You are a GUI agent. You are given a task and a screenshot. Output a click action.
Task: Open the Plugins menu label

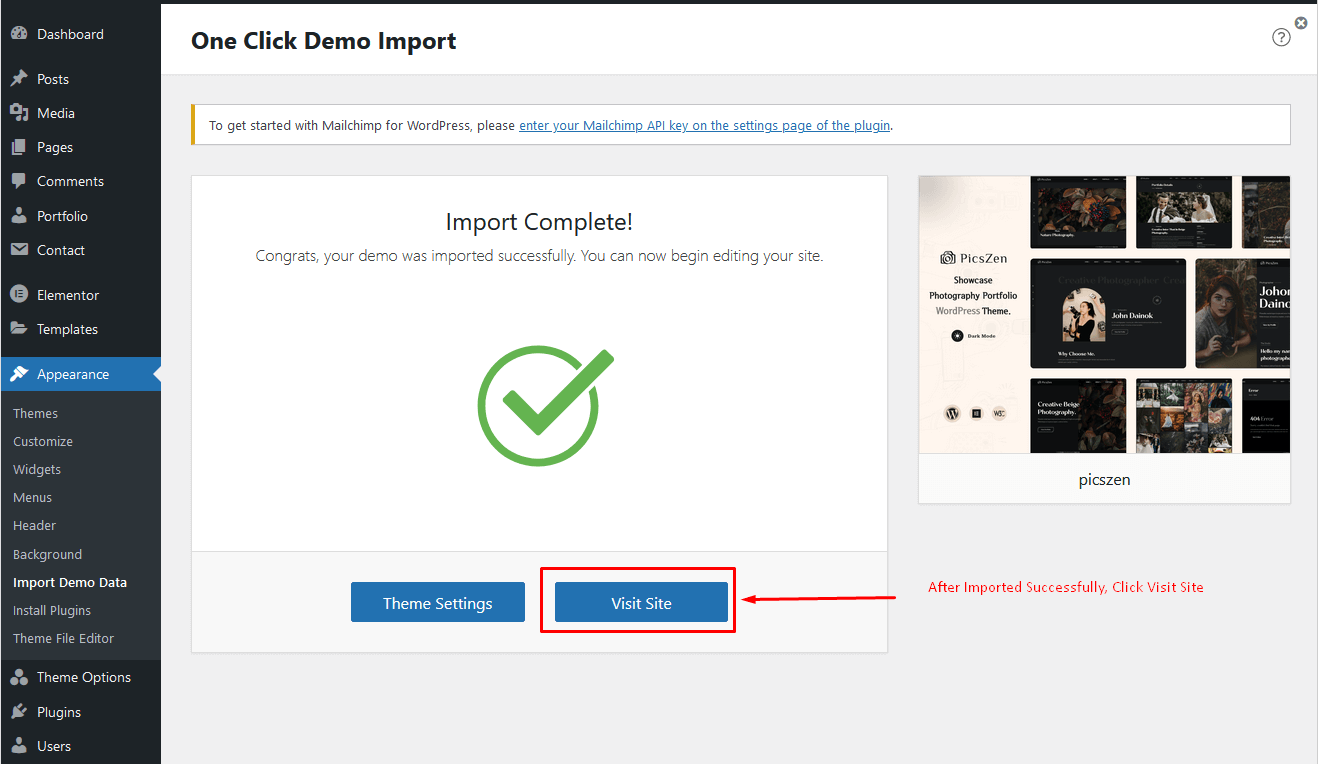(59, 712)
